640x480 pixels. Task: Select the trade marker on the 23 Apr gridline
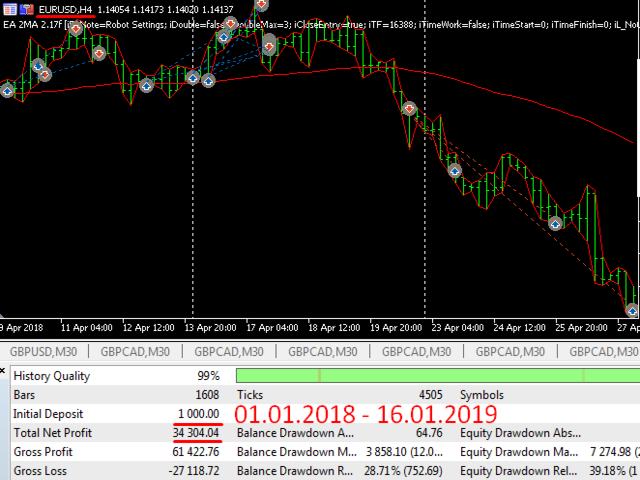point(409,108)
